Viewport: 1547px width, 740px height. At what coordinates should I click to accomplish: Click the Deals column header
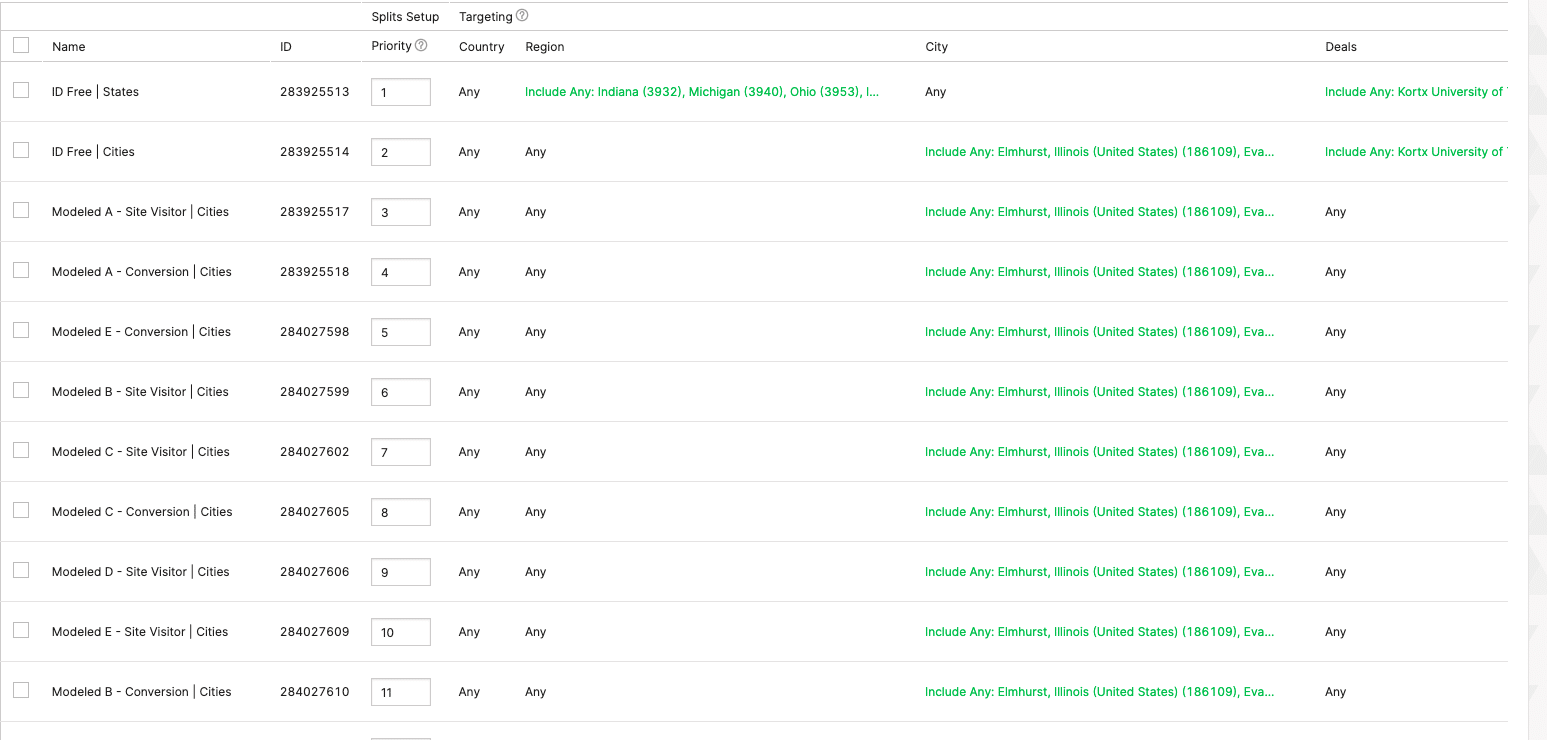pyautogui.click(x=1340, y=47)
